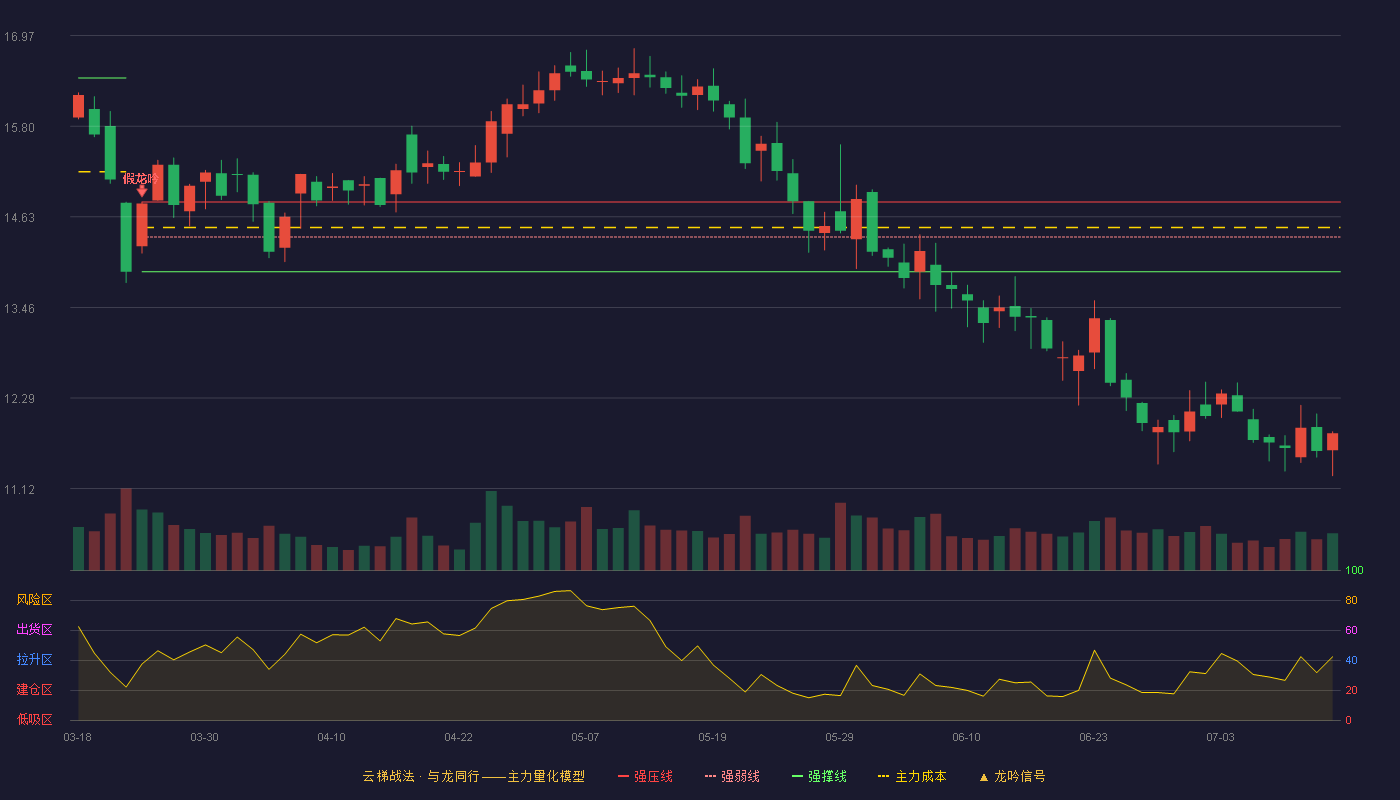
Task: Click the tallest green volume bar near 04-22
Action: 491,530
